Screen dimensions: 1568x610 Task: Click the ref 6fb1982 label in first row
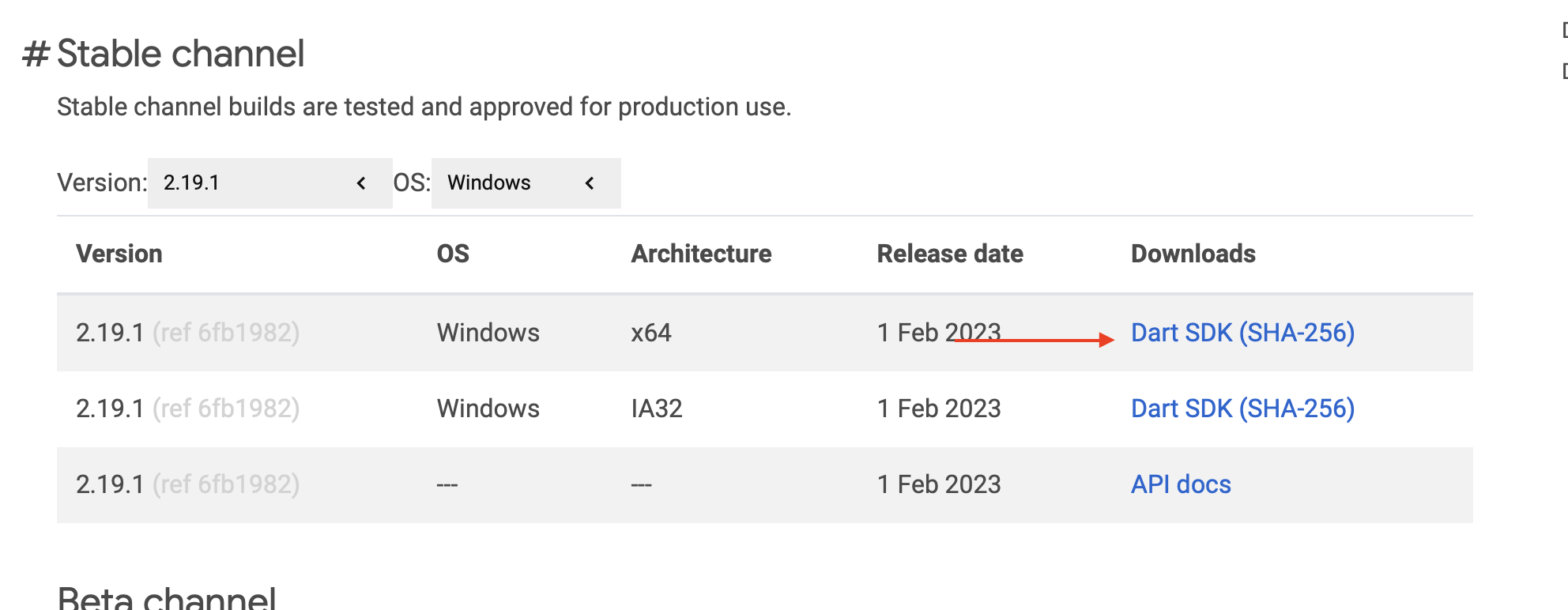click(227, 333)
